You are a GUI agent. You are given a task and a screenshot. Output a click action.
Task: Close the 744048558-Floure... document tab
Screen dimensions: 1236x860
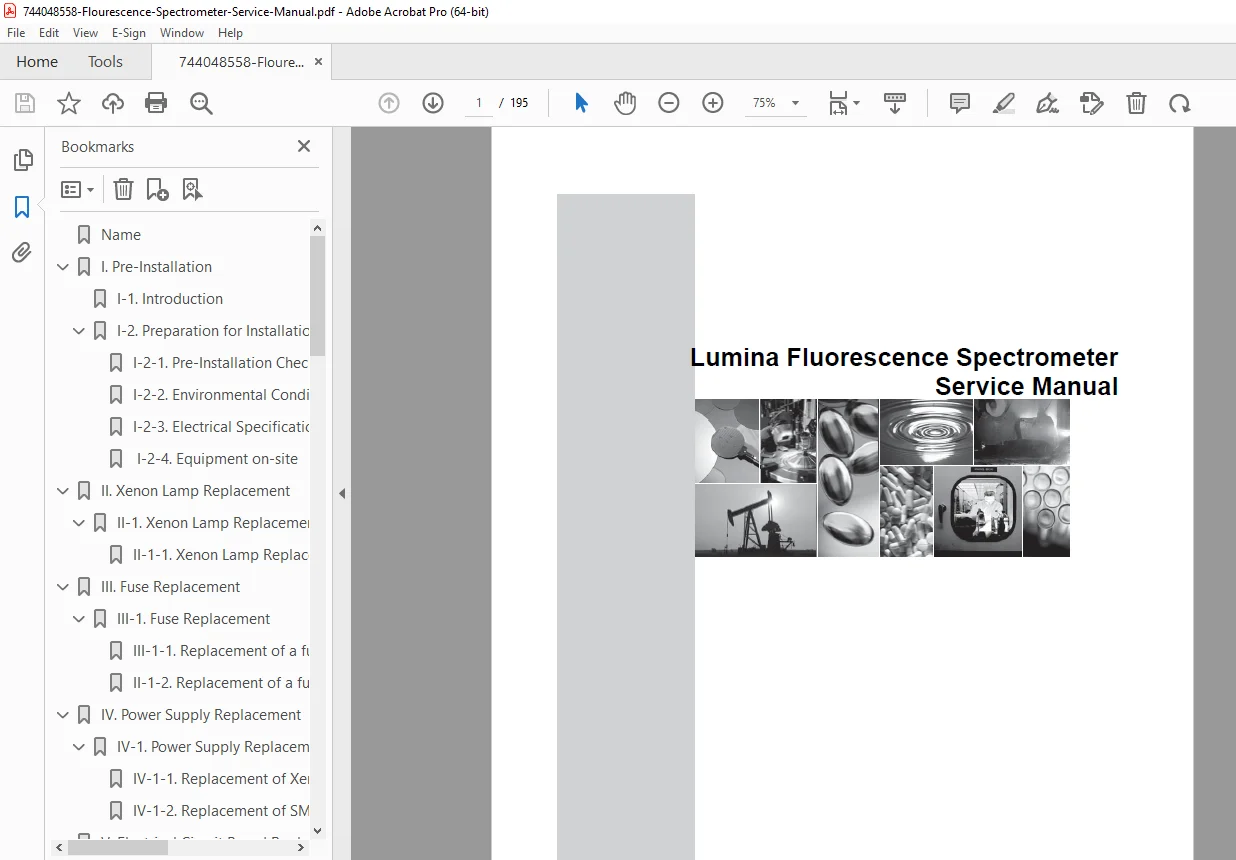pos(319,62)
